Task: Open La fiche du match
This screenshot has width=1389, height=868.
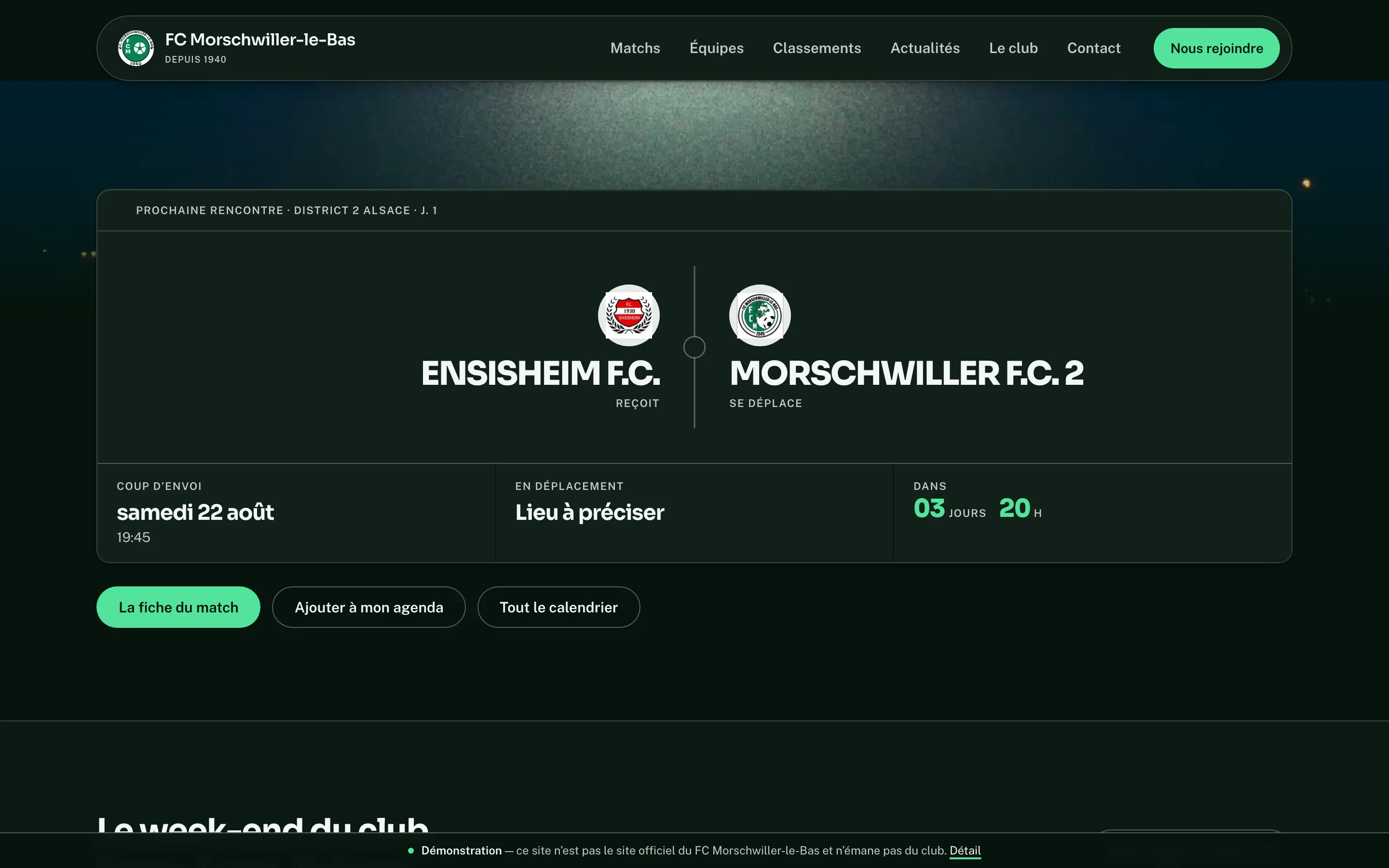Action: (178, 607)
